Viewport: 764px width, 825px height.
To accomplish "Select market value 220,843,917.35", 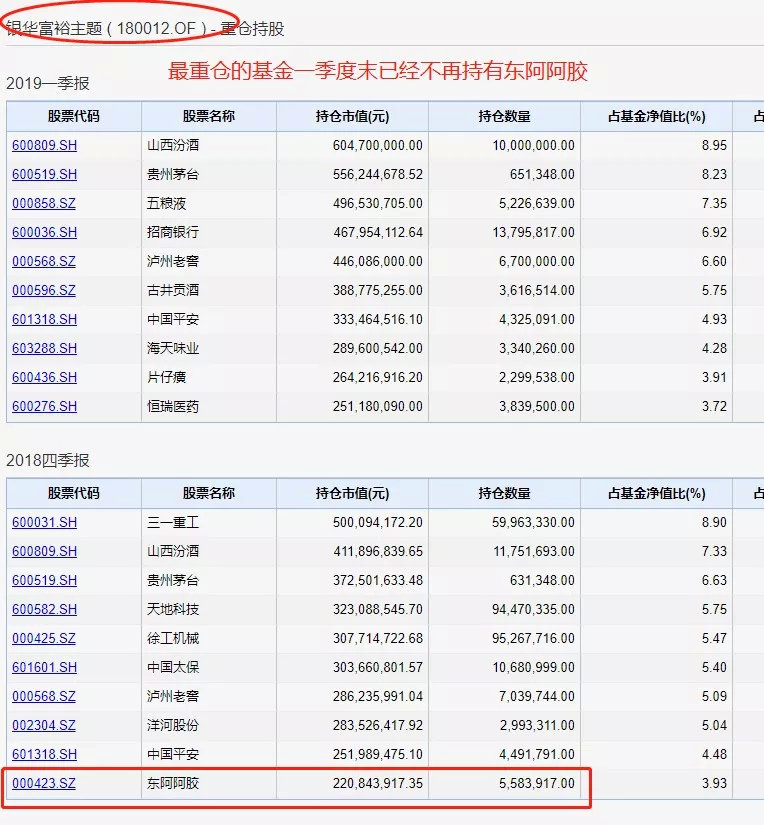I will tap(377, 782).
